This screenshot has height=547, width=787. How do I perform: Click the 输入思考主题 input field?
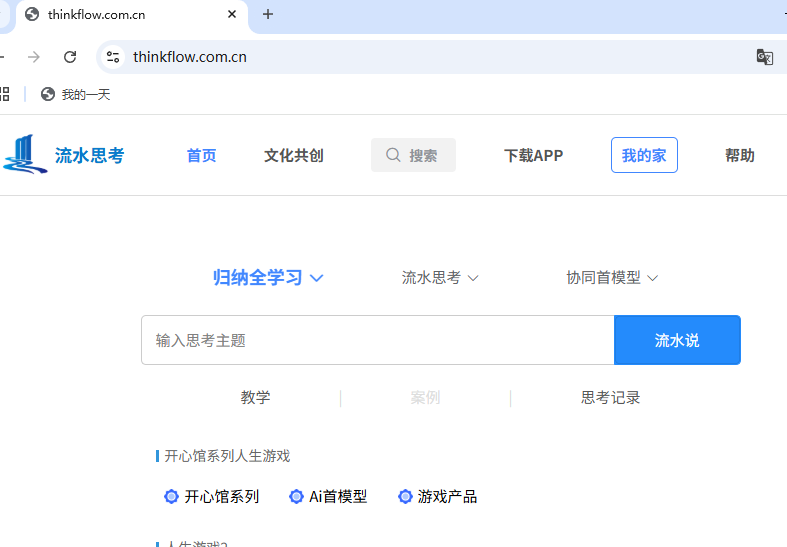(x=377, y=340)
